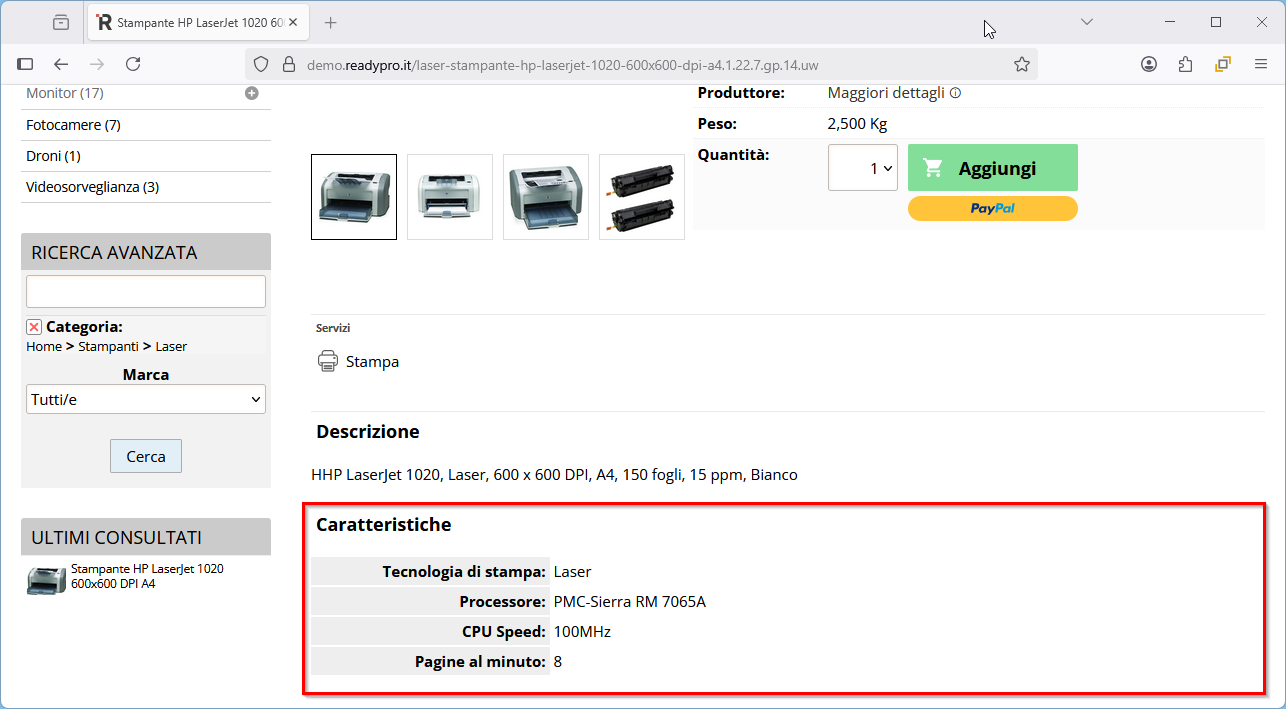The height and width of the screenshot is (709, 1286).
Task: Reload the current page
Action: click(133, 64)
